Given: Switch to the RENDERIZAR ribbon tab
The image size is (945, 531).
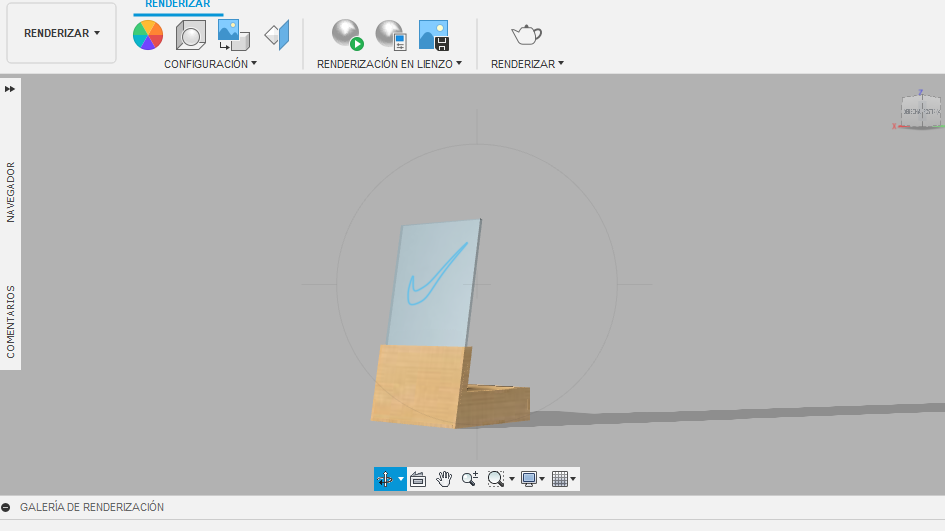Looking at the screenshot, I should [178, 4].
